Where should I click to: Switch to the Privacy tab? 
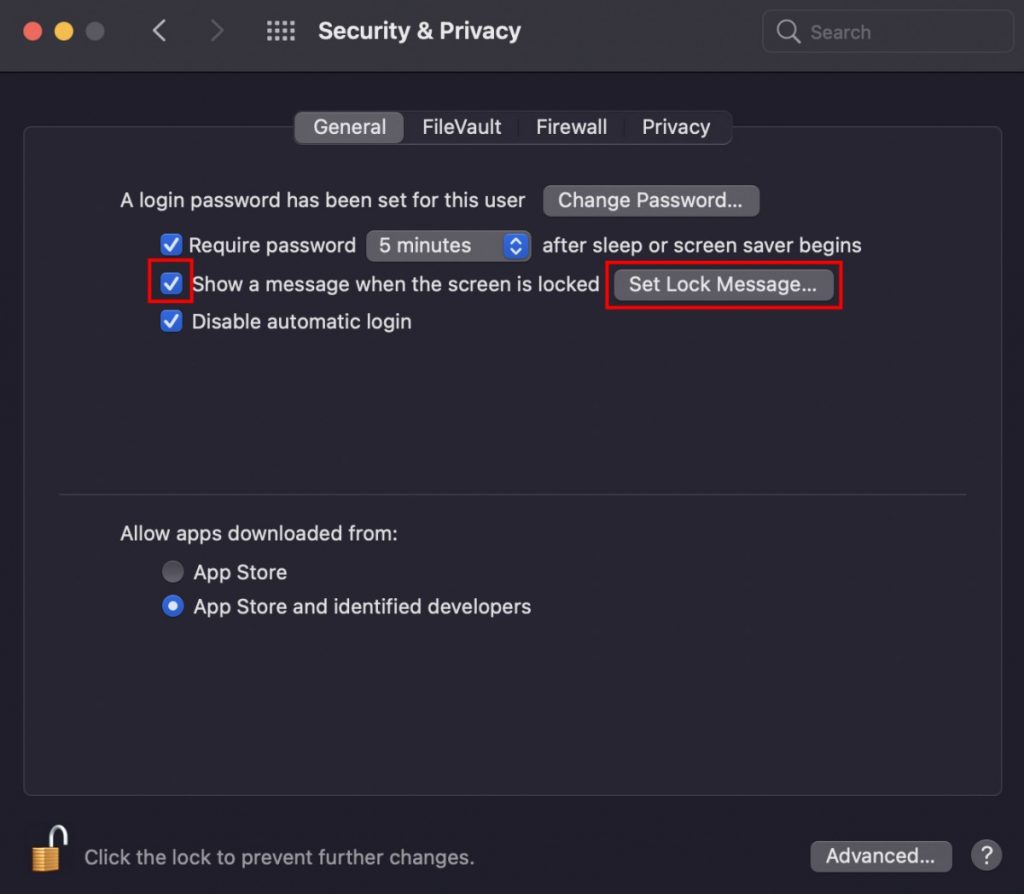(676, 127)
